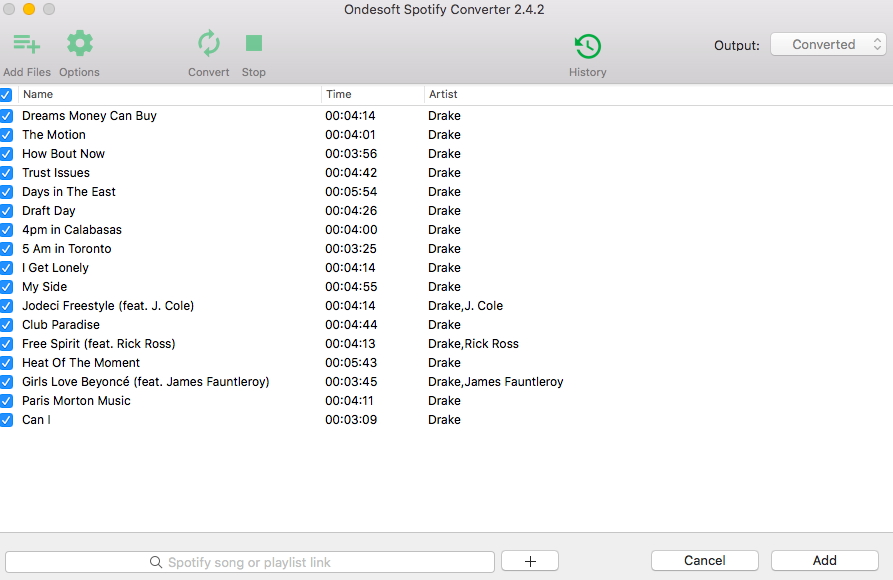The image size is (893, 580).
Task: Select Girls Love Beyoncé (feat. James Fauntleroy) title
Action: pyautogui.click(x=146, y=382)
